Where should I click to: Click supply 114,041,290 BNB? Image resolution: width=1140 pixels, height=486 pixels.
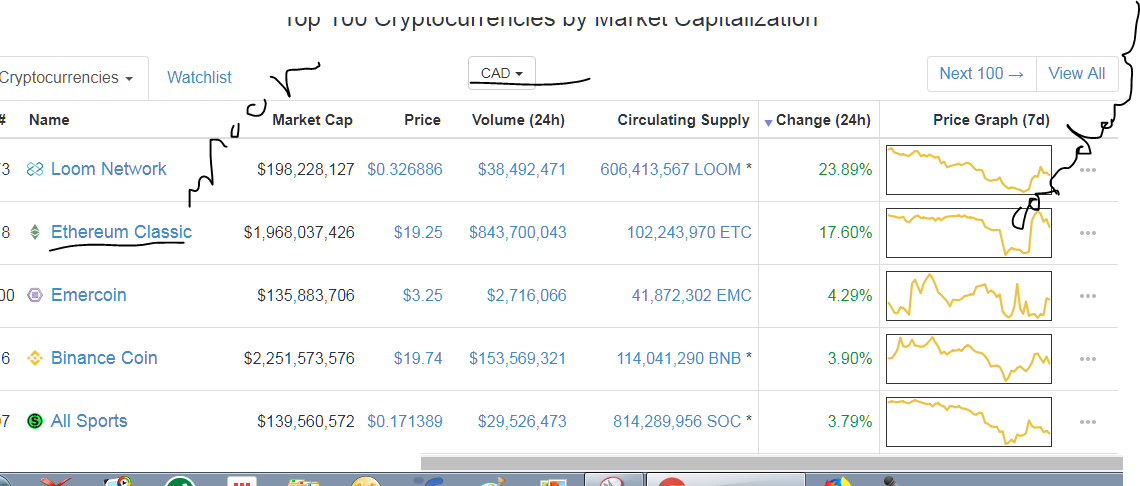pos(678,358)
